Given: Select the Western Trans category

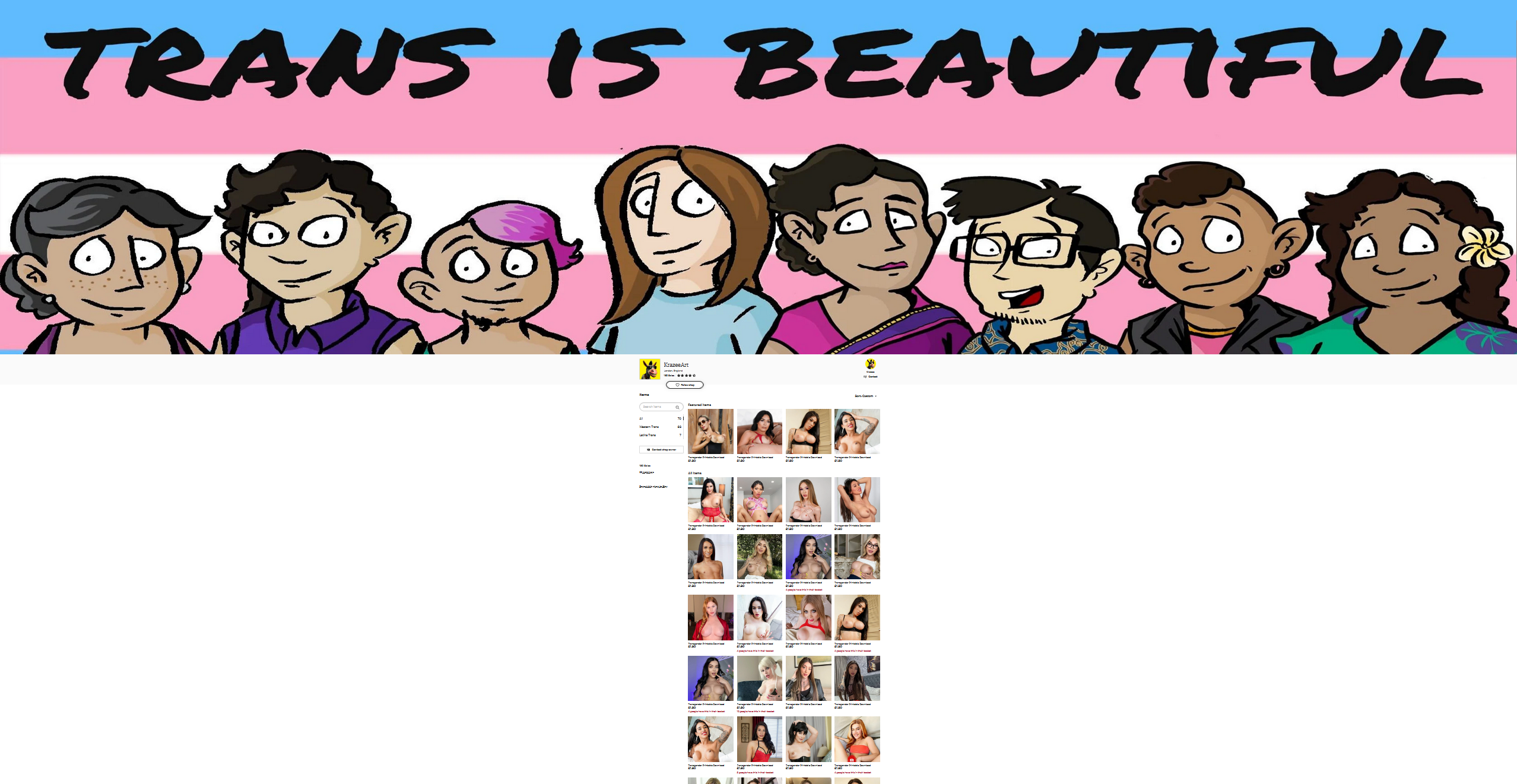Looking at the screenshot, I should pos(661,427).
